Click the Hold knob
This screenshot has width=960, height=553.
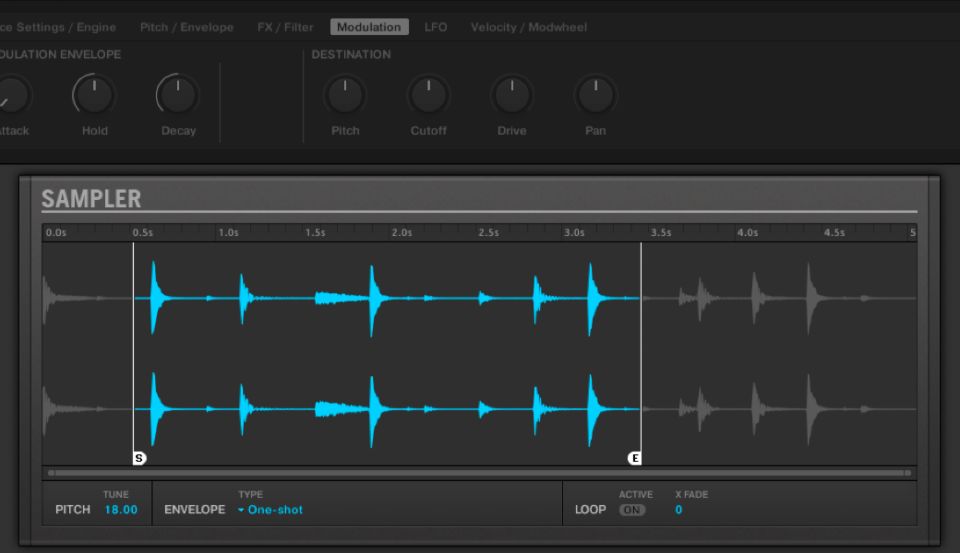(x=94, y=96)
